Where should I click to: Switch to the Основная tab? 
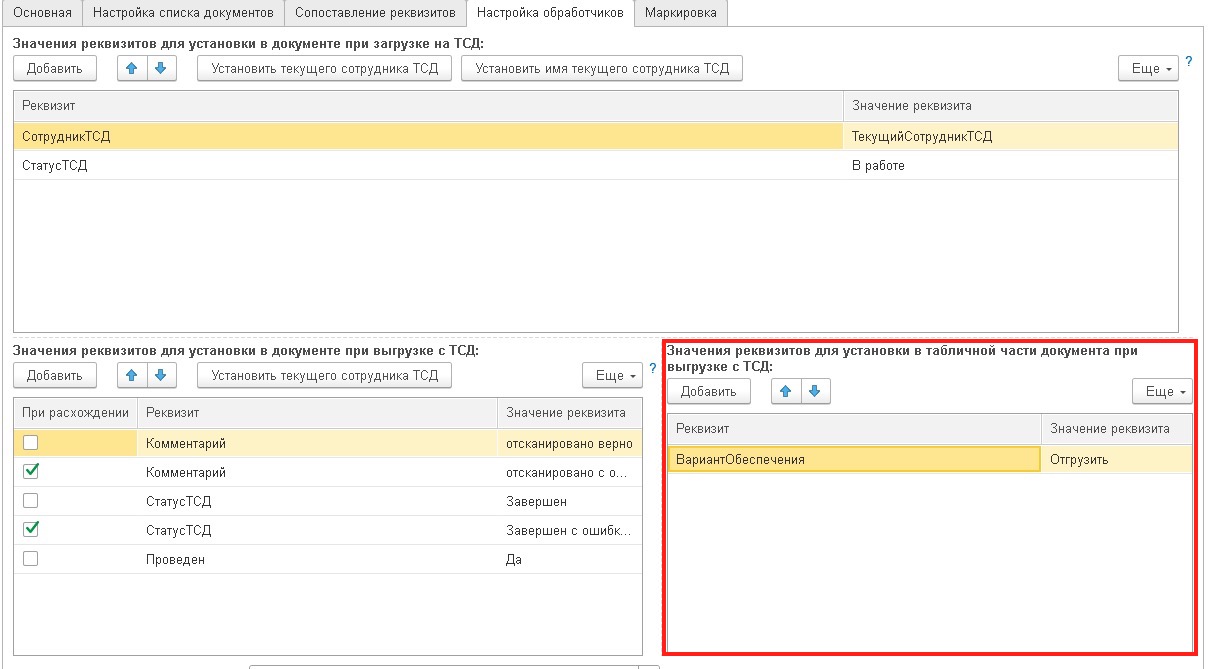click(x=43, y=12)
